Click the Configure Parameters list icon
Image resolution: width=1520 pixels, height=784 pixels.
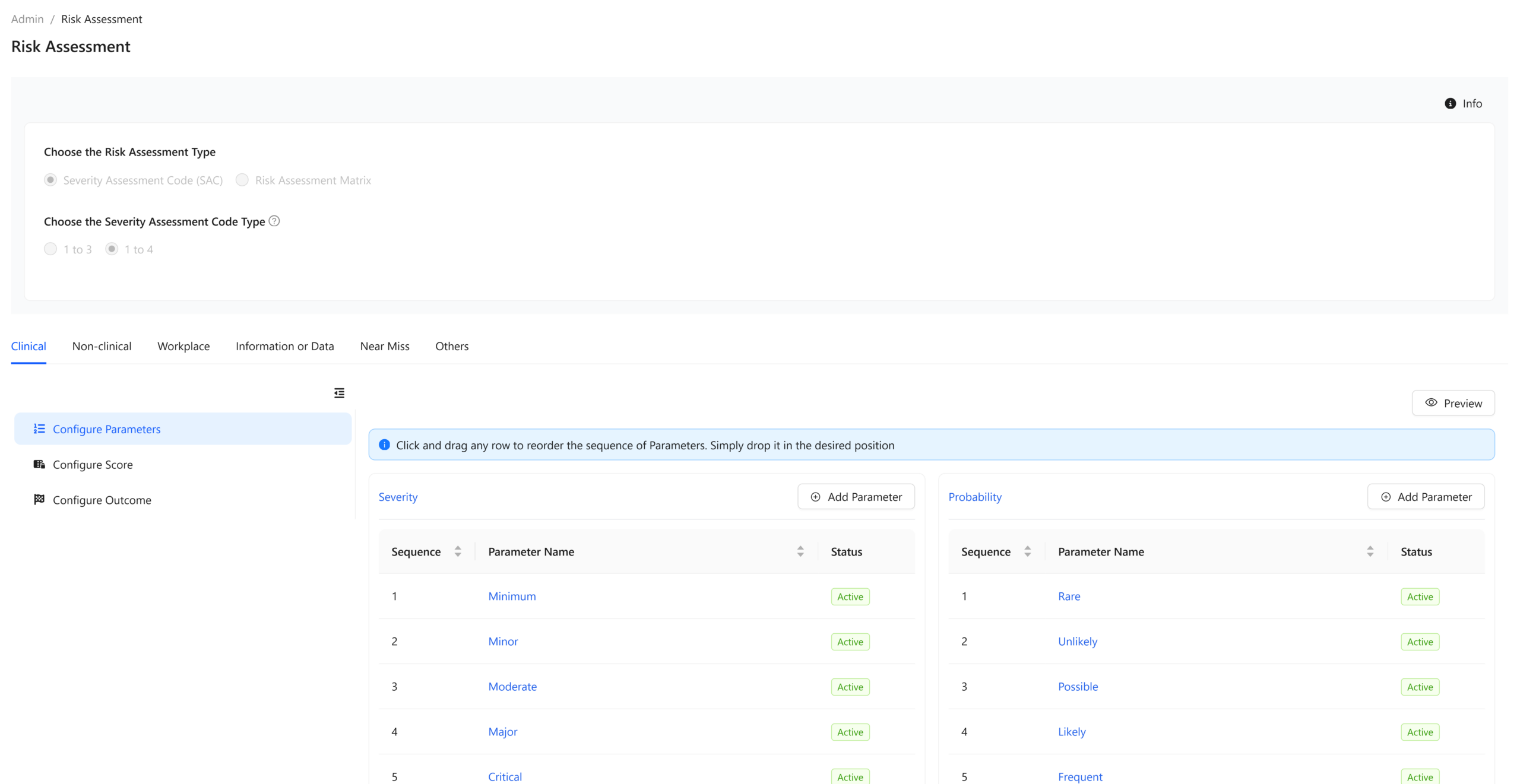click(x=39, y=428)
